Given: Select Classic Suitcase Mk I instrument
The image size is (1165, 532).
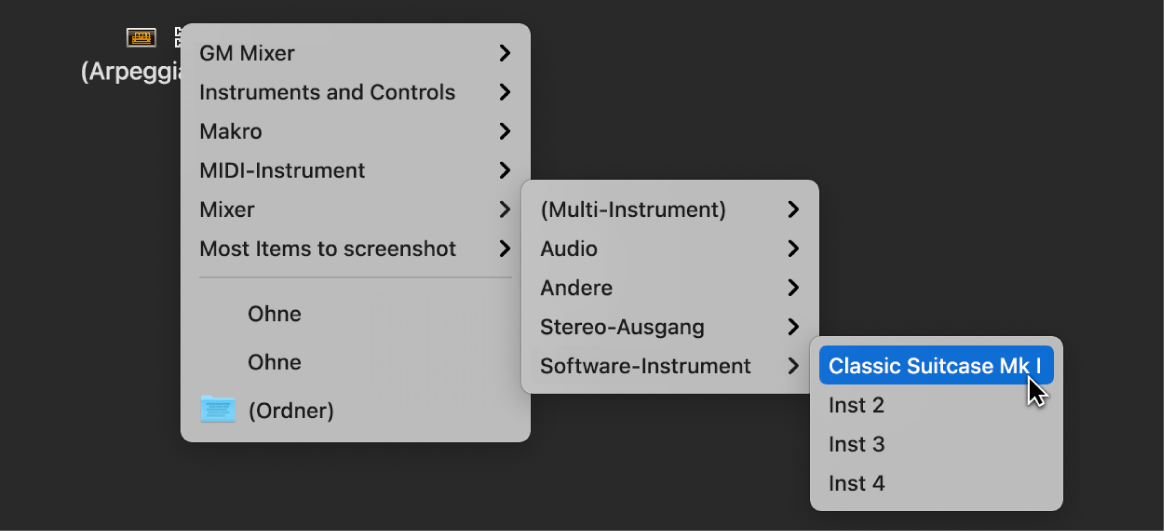Looking at the screenshot, I should (x=934, y=366).
